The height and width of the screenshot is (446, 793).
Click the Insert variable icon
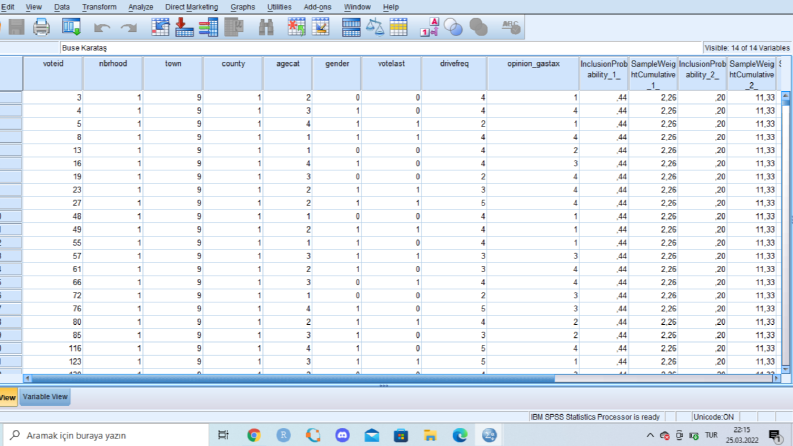pos(321,27)
